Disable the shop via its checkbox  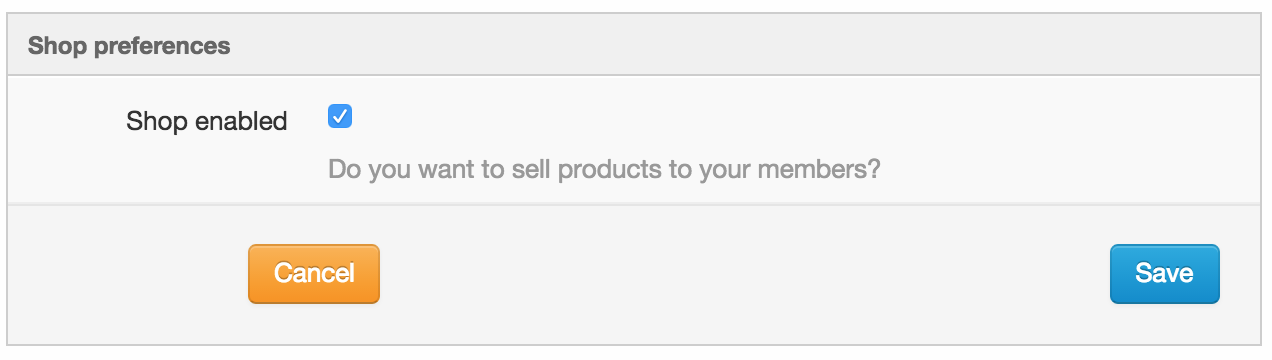pos(340,118)
